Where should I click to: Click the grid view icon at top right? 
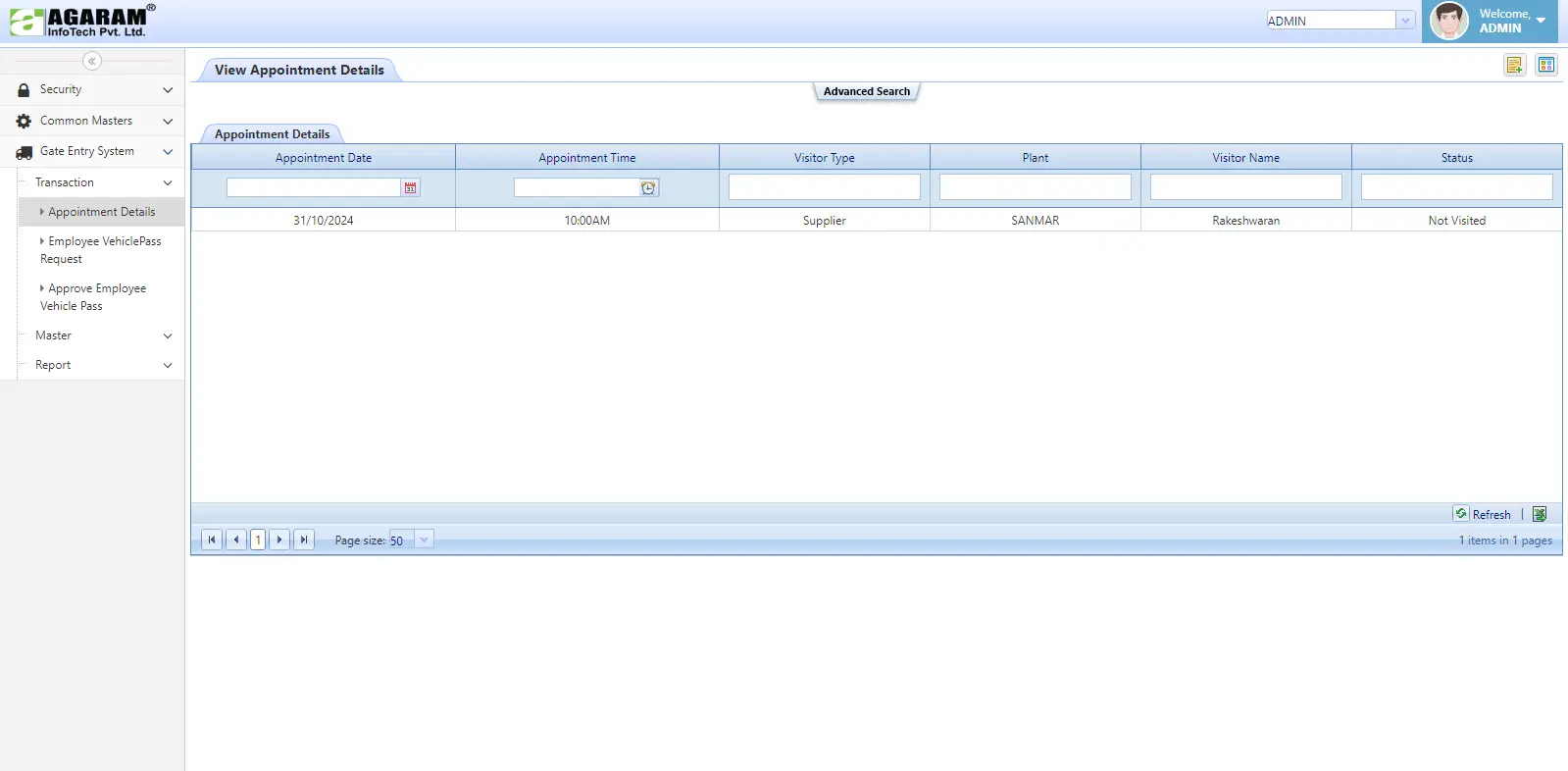[1546, 65]
